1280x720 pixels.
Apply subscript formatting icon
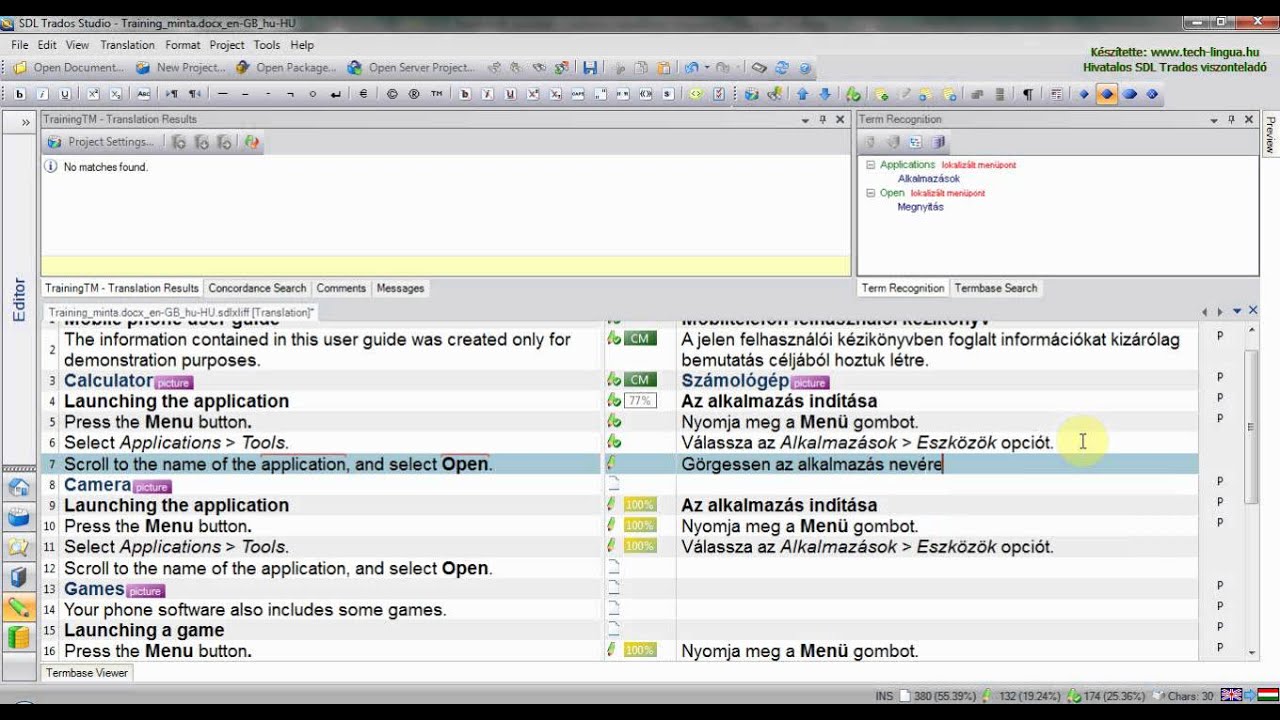[116, 94]
